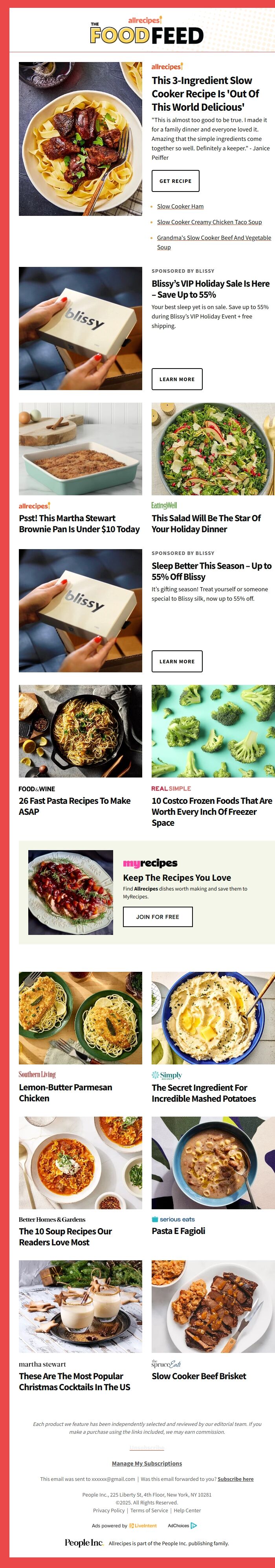Screen dimensions: 275x1568
Task: Open the Privacy Policy link
Action: point(108,1510)
